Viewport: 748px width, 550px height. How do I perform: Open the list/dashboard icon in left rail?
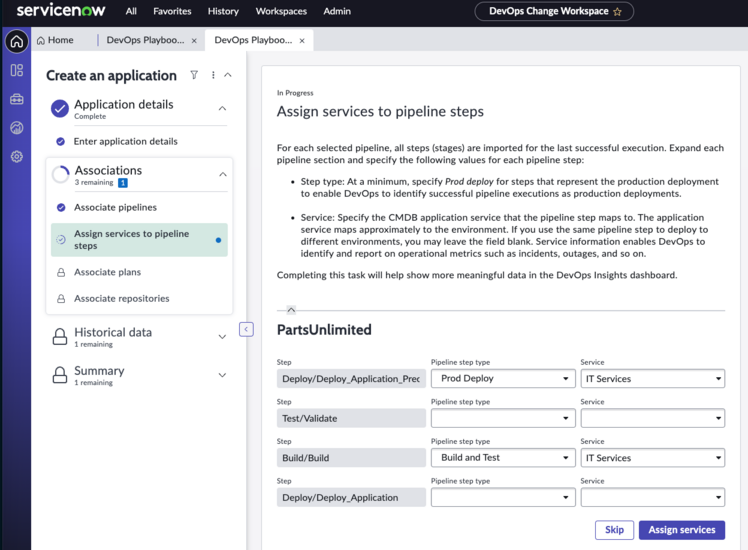(17, 71)
